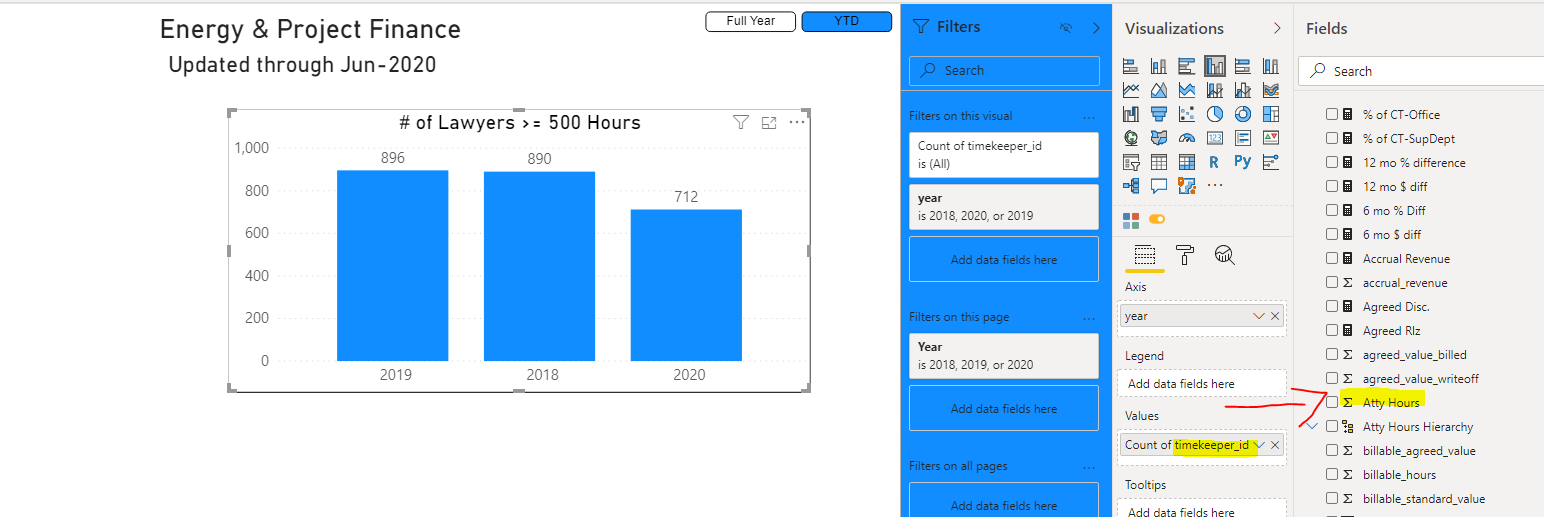This screenshot has width=1544, height=517.
Task: Check the Atty Hours Hierarchy checkbox
Action: tap(1332, 426)
